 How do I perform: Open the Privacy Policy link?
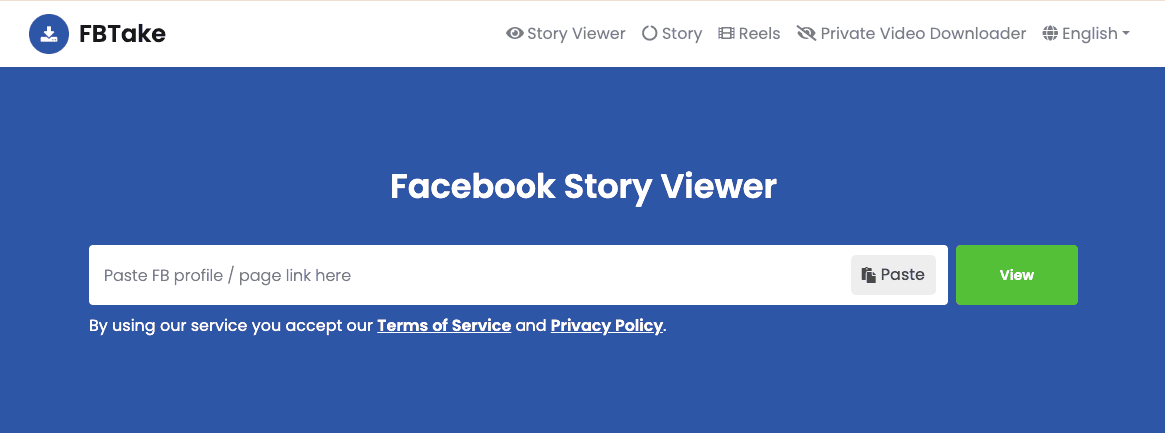click(607, 326)
